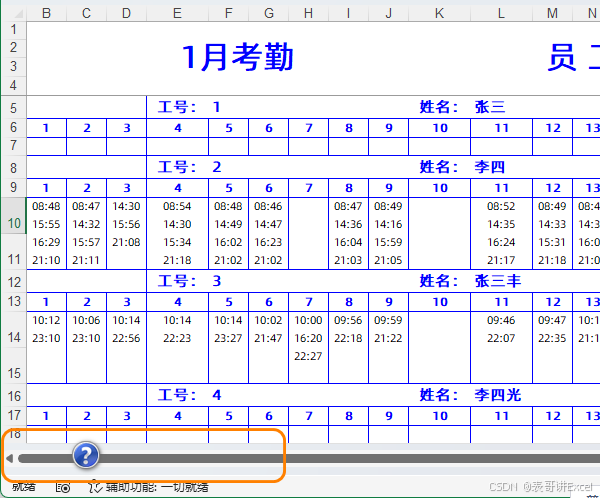Screen dimensions: 600x498
Task: Click time 22:56 in column D
Action: click(x=126, y=338)
